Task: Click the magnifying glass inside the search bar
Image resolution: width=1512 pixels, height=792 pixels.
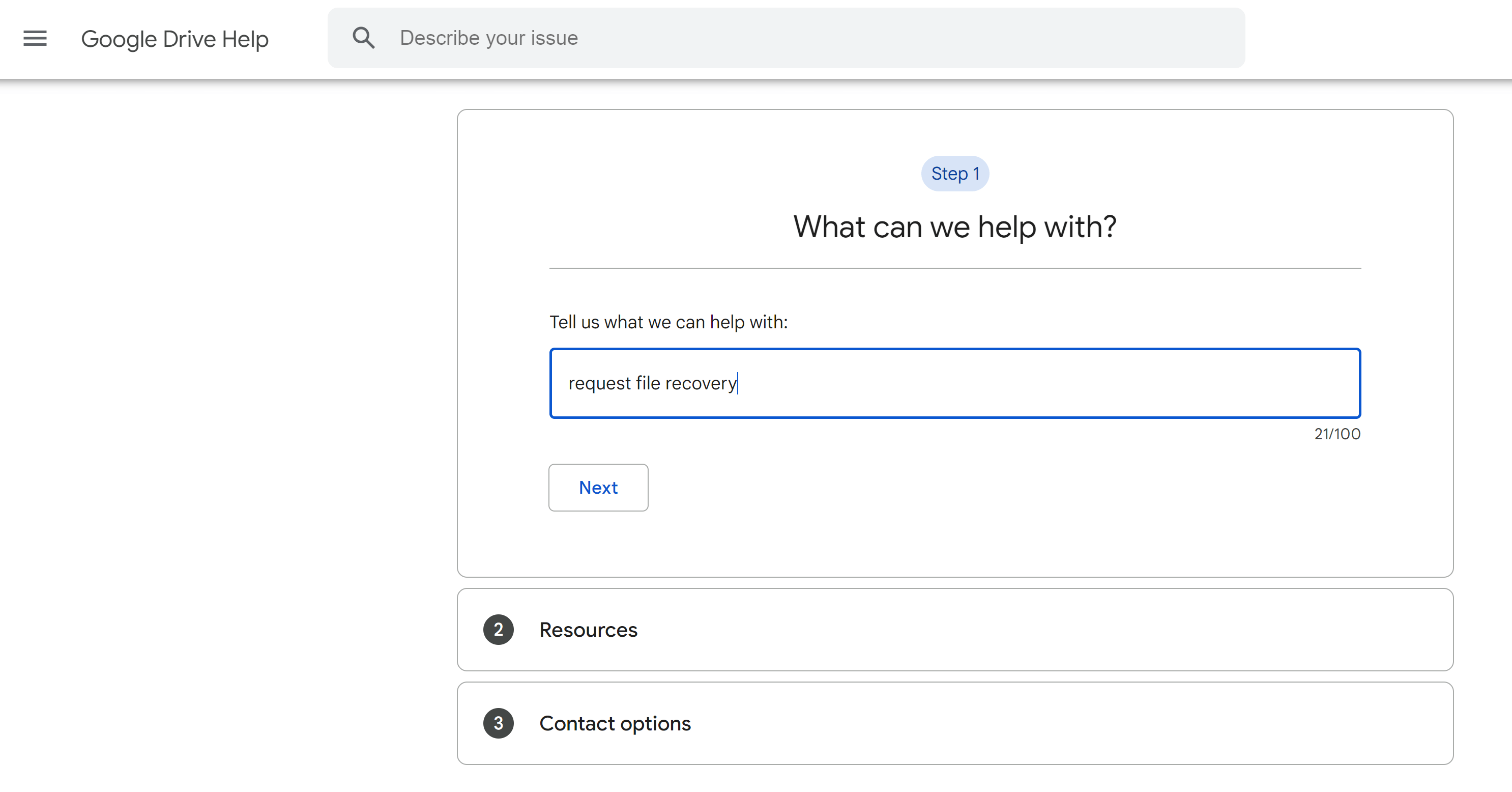Action: tap(364, 37)
